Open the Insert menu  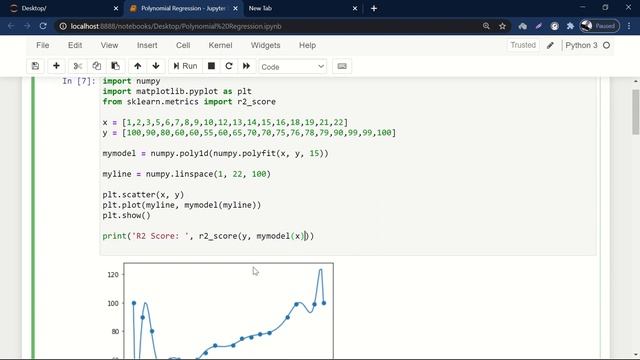point(147,45)
